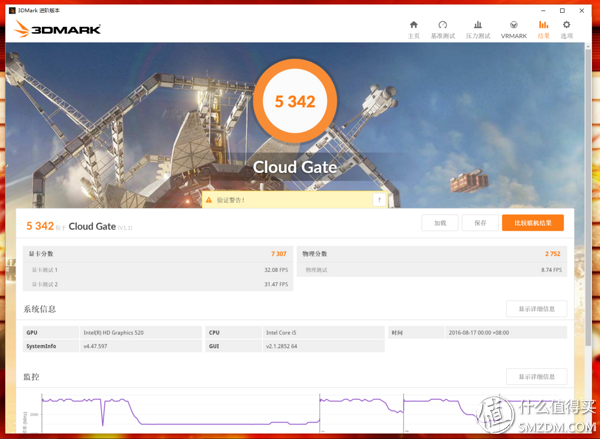
Task: Go to the Home (主页) tab
Action: [x=413, y=29]
